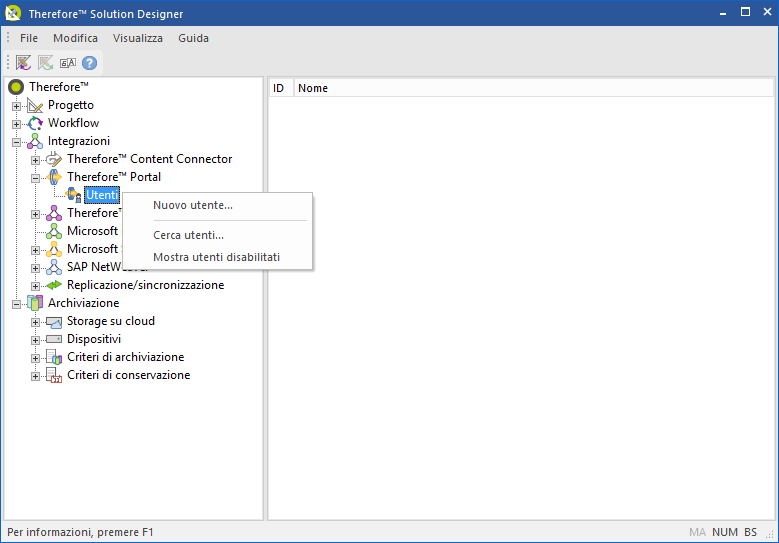Viewport: 779px width, 543px height.
Task: Select the Therefore Portal label
Action: click(114, 177)
